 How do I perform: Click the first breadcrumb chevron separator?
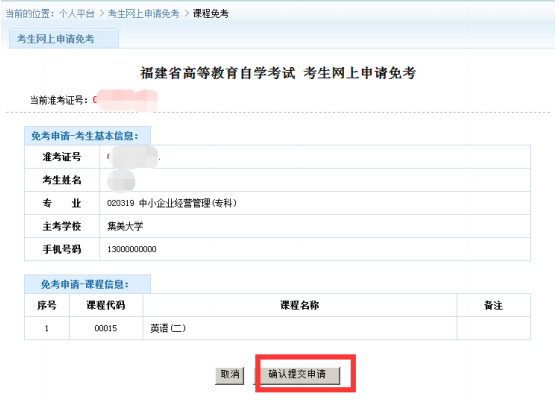pos(102,14)
